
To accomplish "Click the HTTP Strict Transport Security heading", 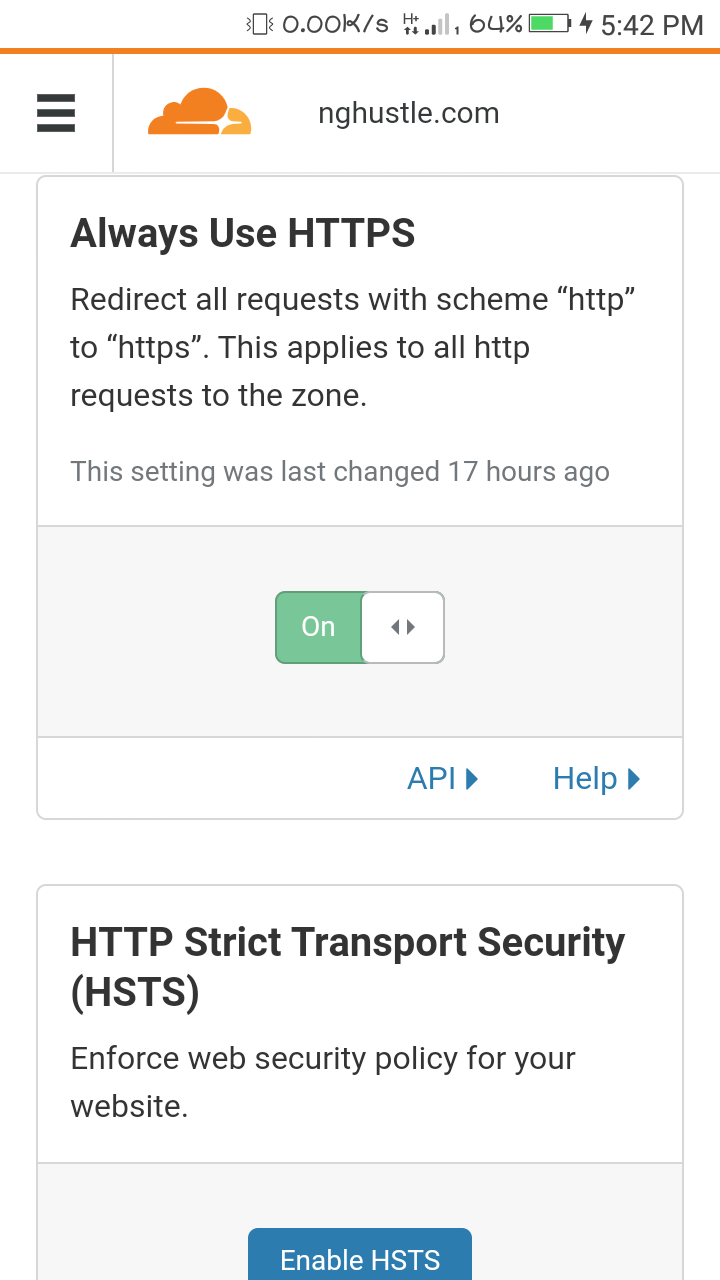I will click(348, 967).
